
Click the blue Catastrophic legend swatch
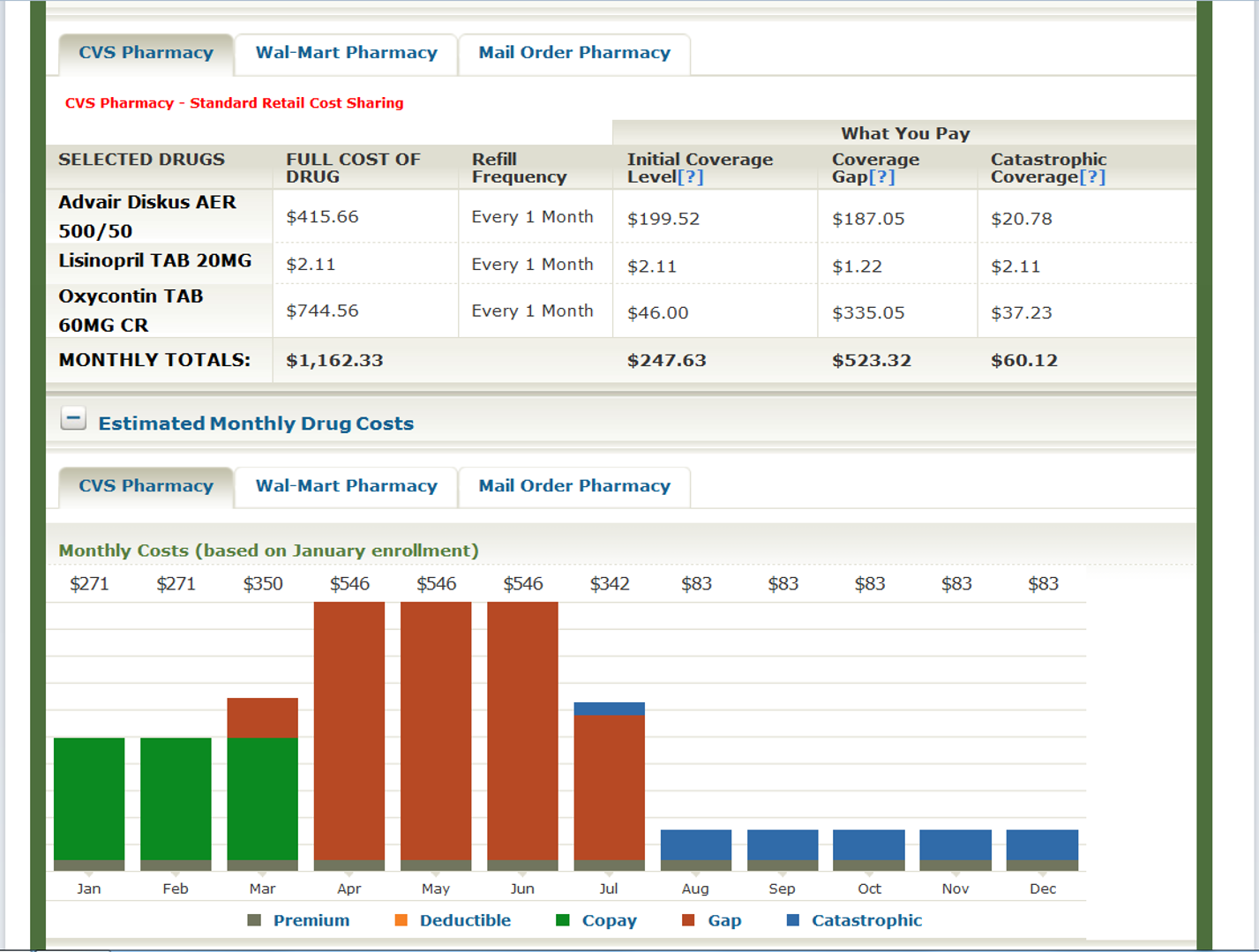[793, 920]
